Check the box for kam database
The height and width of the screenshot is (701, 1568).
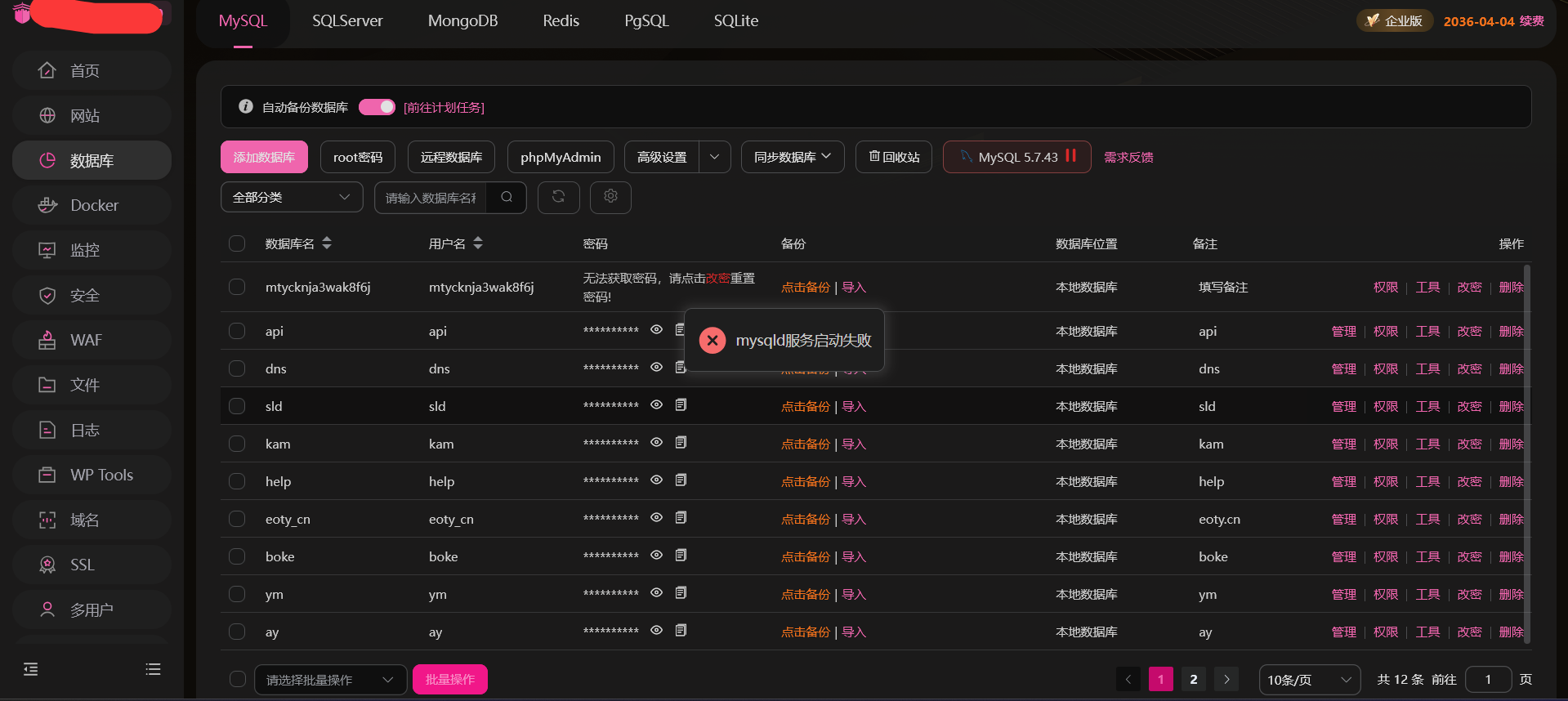click(x=237, y=444)
